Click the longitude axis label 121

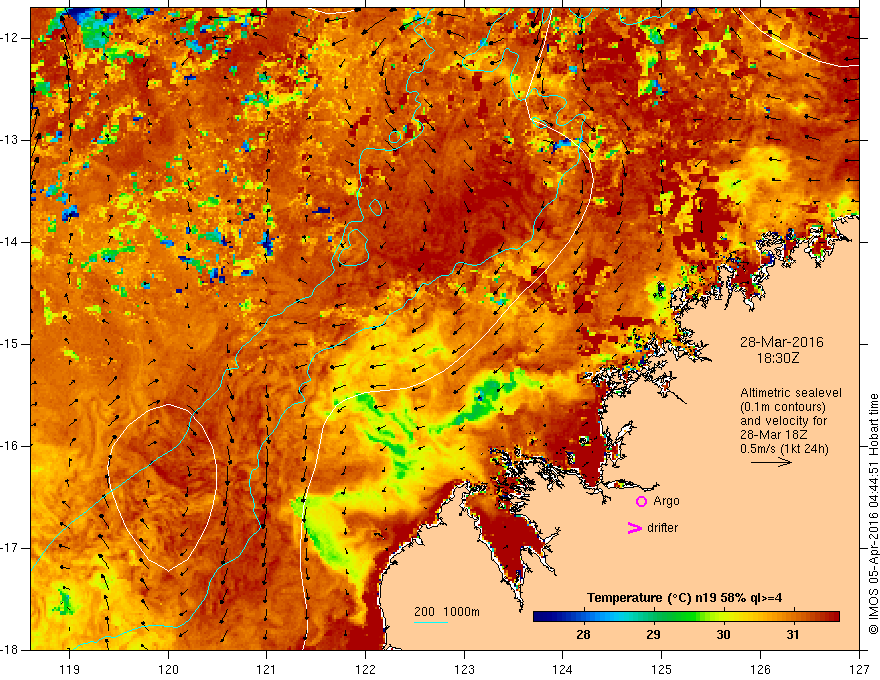coord(267,669)
